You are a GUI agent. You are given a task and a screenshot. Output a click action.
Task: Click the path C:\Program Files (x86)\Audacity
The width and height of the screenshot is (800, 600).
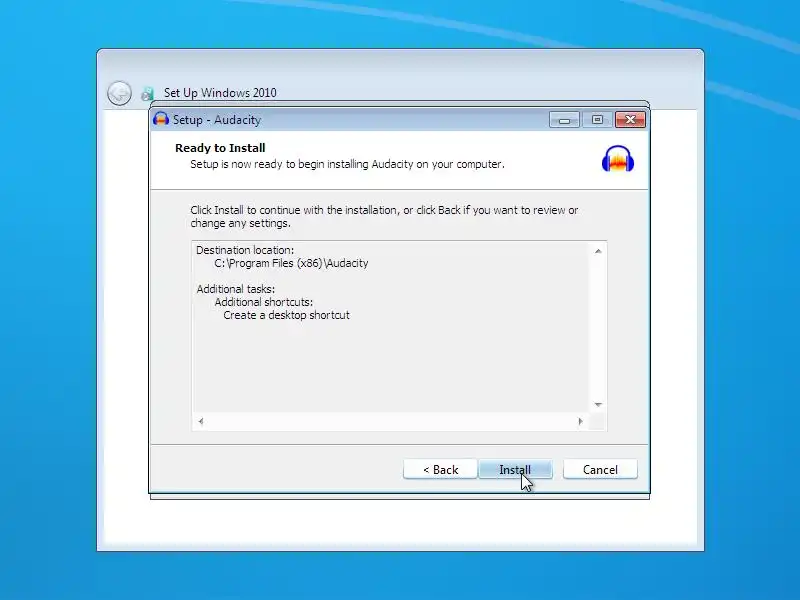[x=291, y=263]
